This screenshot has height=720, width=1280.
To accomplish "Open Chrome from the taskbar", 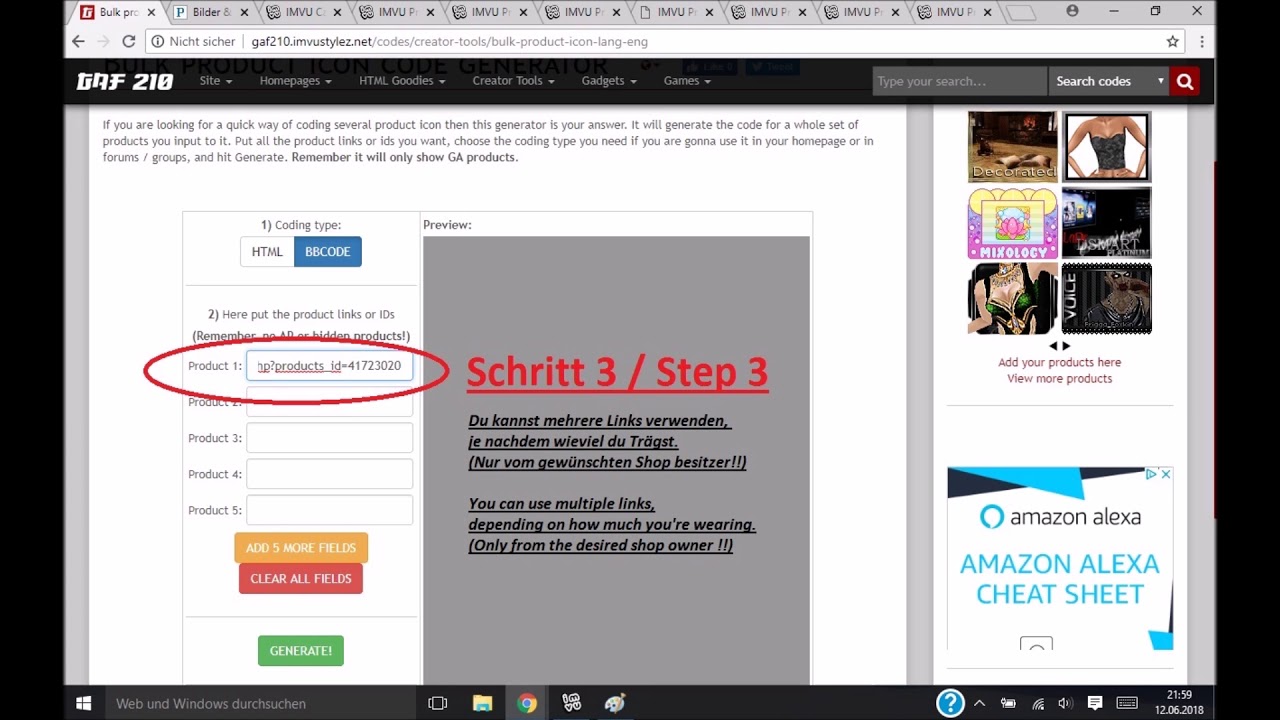I will click(527, 703).
